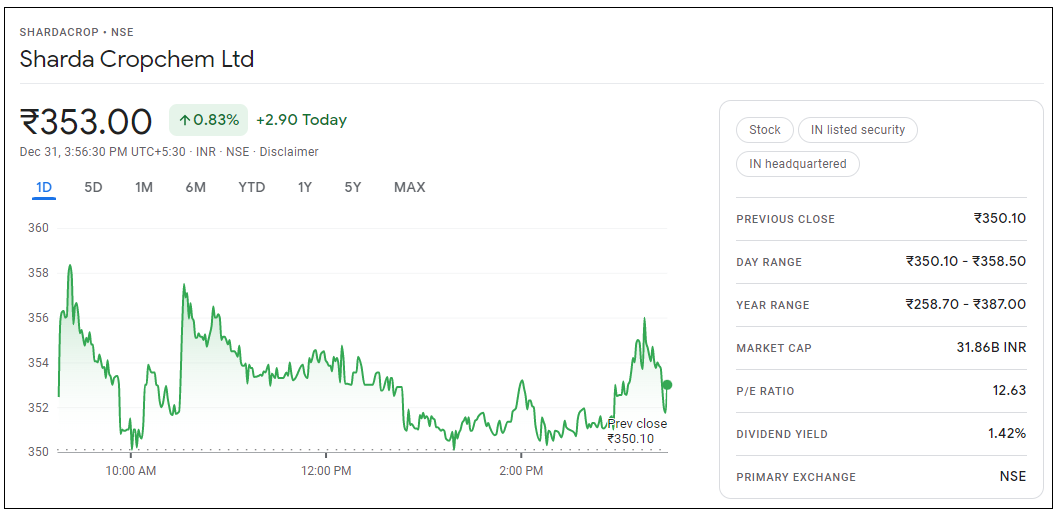Viewport: 1057px width, 516px height.
Task: Click the 31.86B INR market cap value
Action: coord(991,348)
